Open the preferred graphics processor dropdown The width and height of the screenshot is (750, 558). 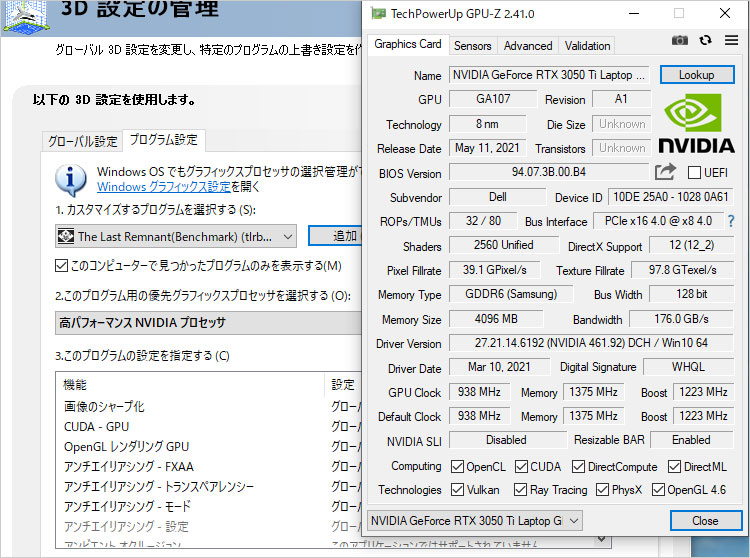point(209,323)
